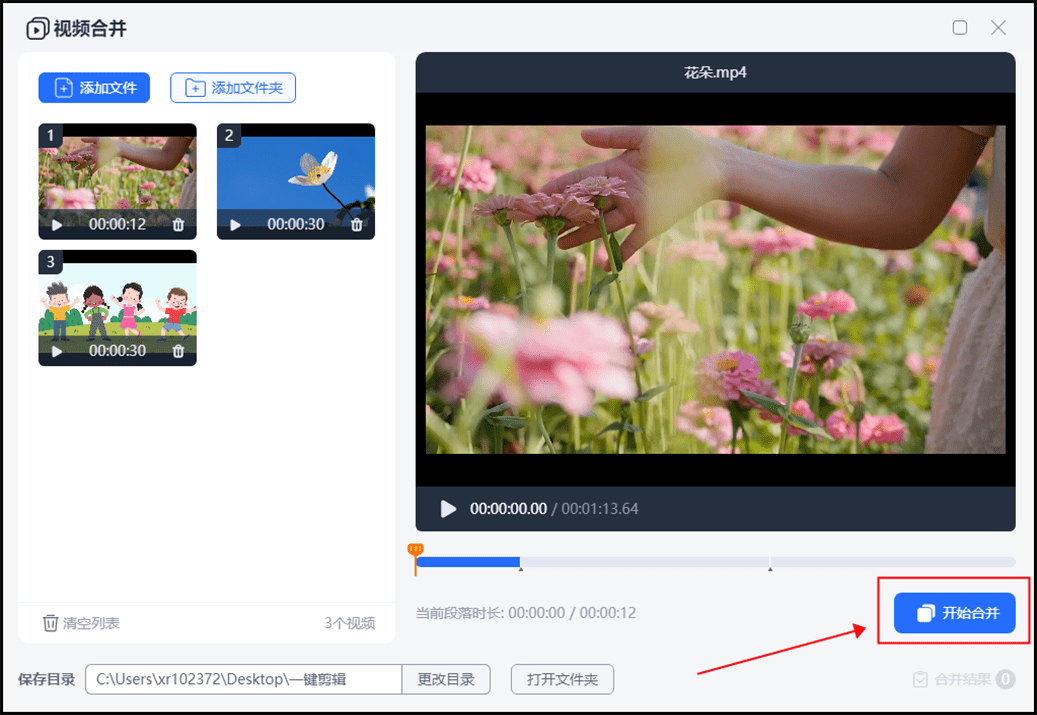Click the 00:01:13.64 total duration text

click(600, 509)
